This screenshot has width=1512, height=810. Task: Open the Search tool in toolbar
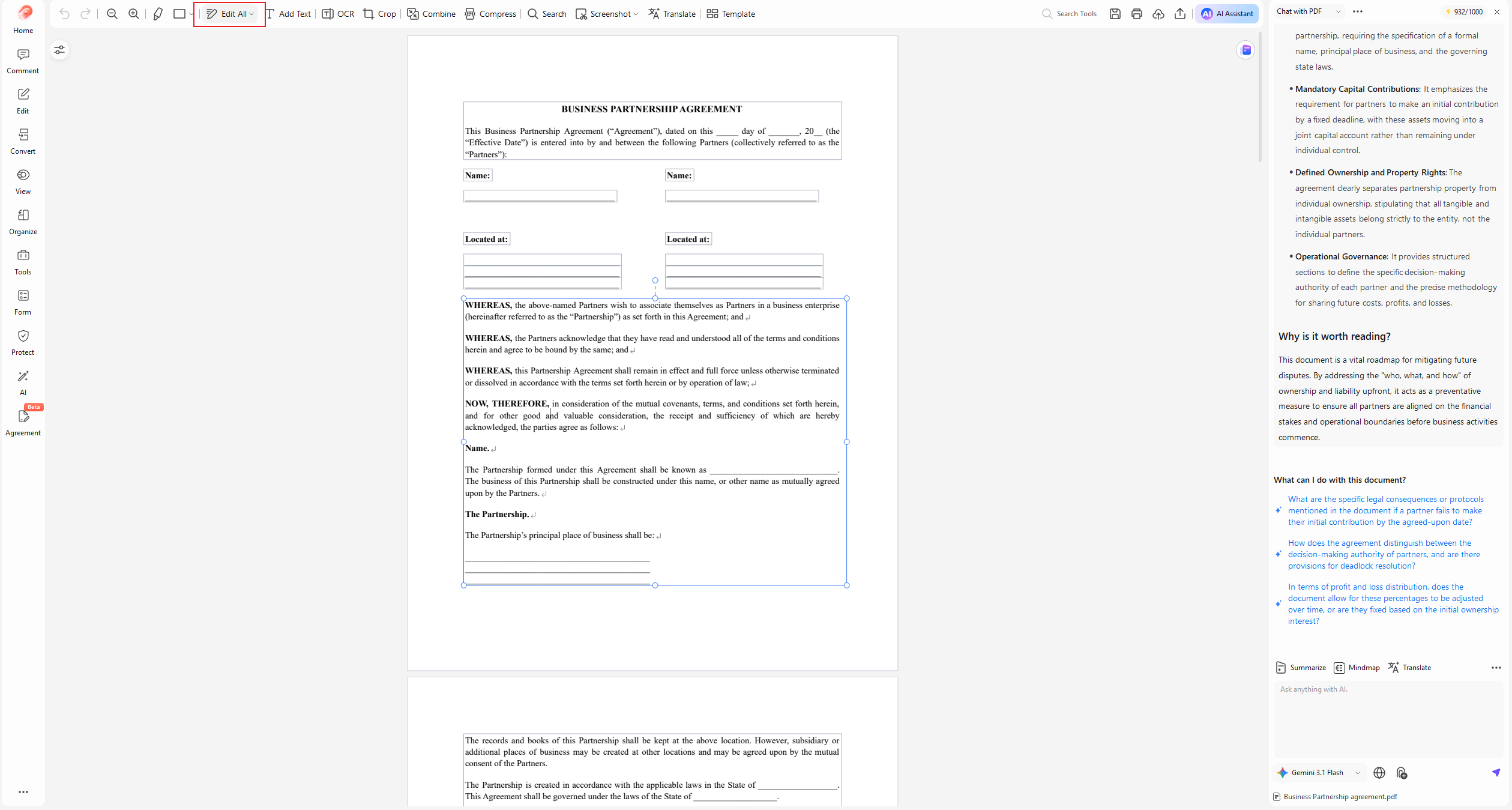point(547,14)
